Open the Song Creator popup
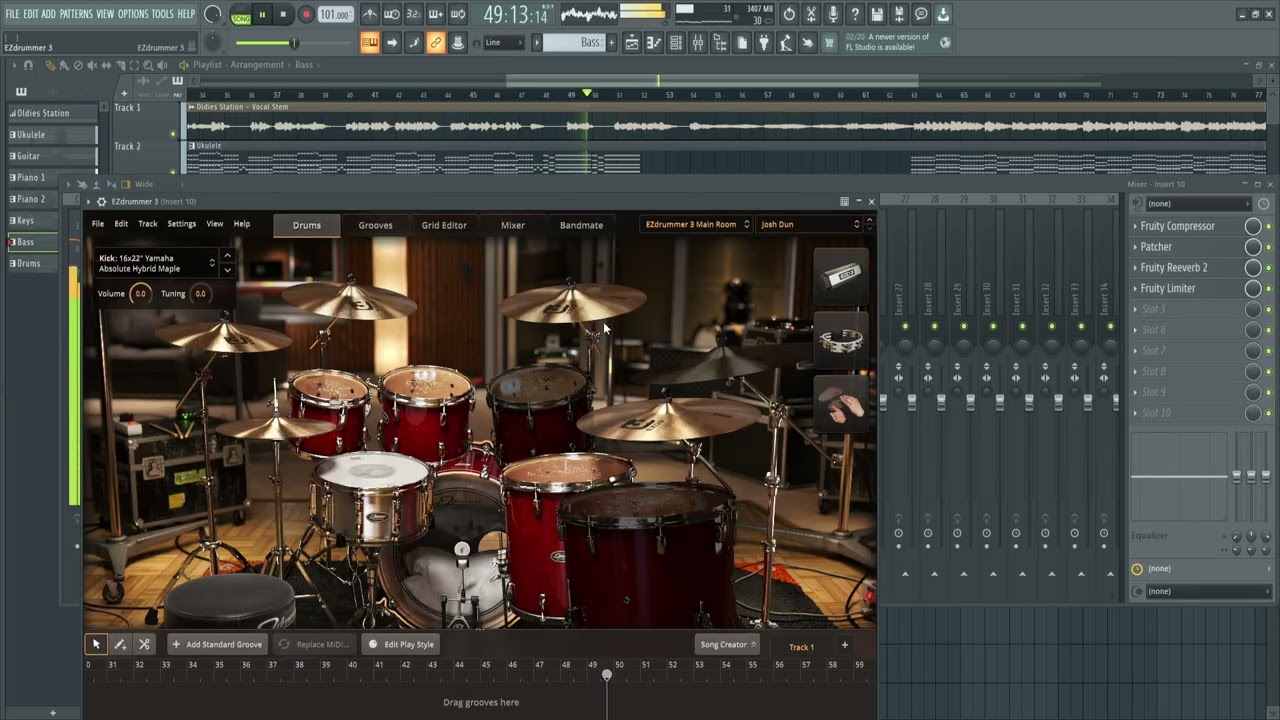 728,644
